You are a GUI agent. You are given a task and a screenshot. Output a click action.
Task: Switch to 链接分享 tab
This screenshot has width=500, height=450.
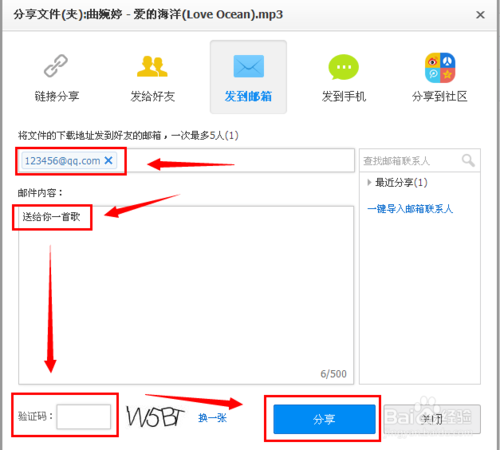pyautogui.click(x=57, y=96)
